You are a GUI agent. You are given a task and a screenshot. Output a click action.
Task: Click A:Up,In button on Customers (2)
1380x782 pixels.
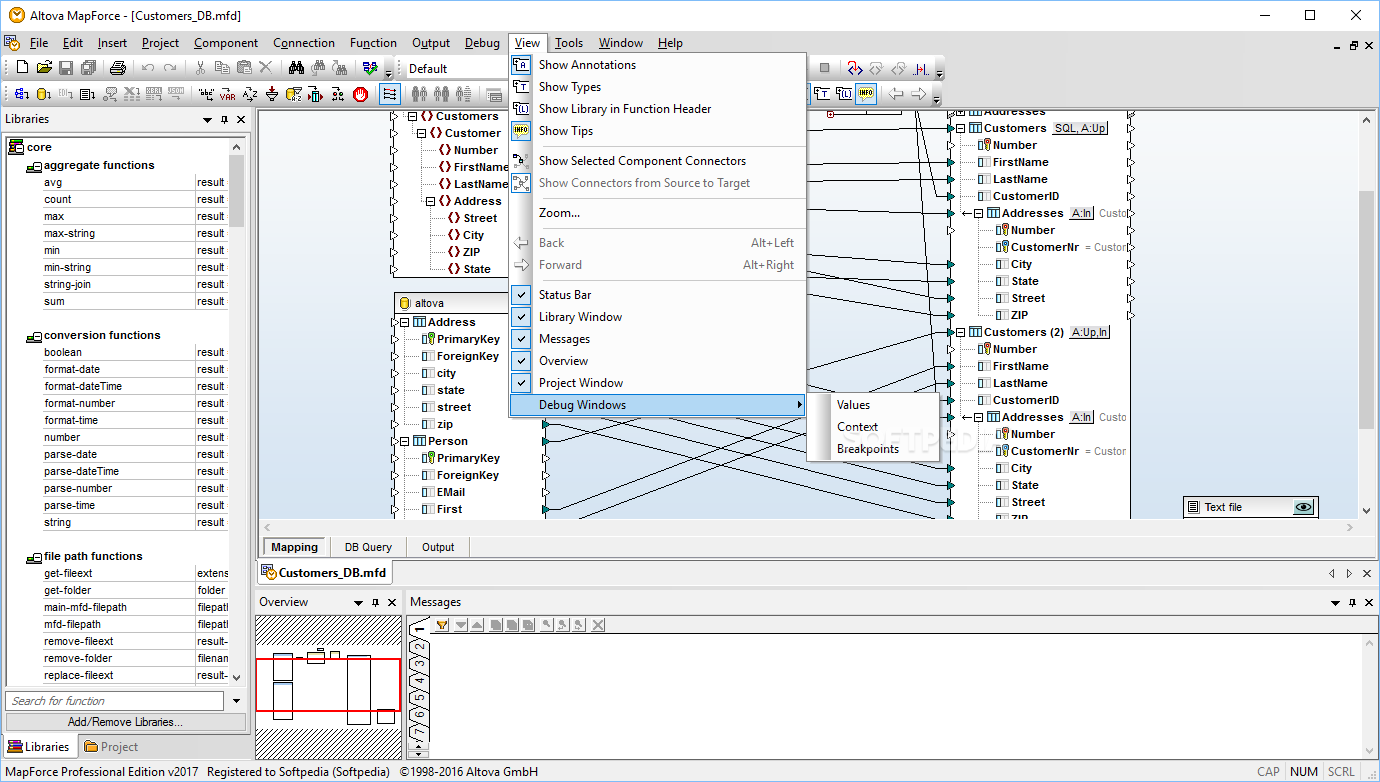coord(1089,332)
